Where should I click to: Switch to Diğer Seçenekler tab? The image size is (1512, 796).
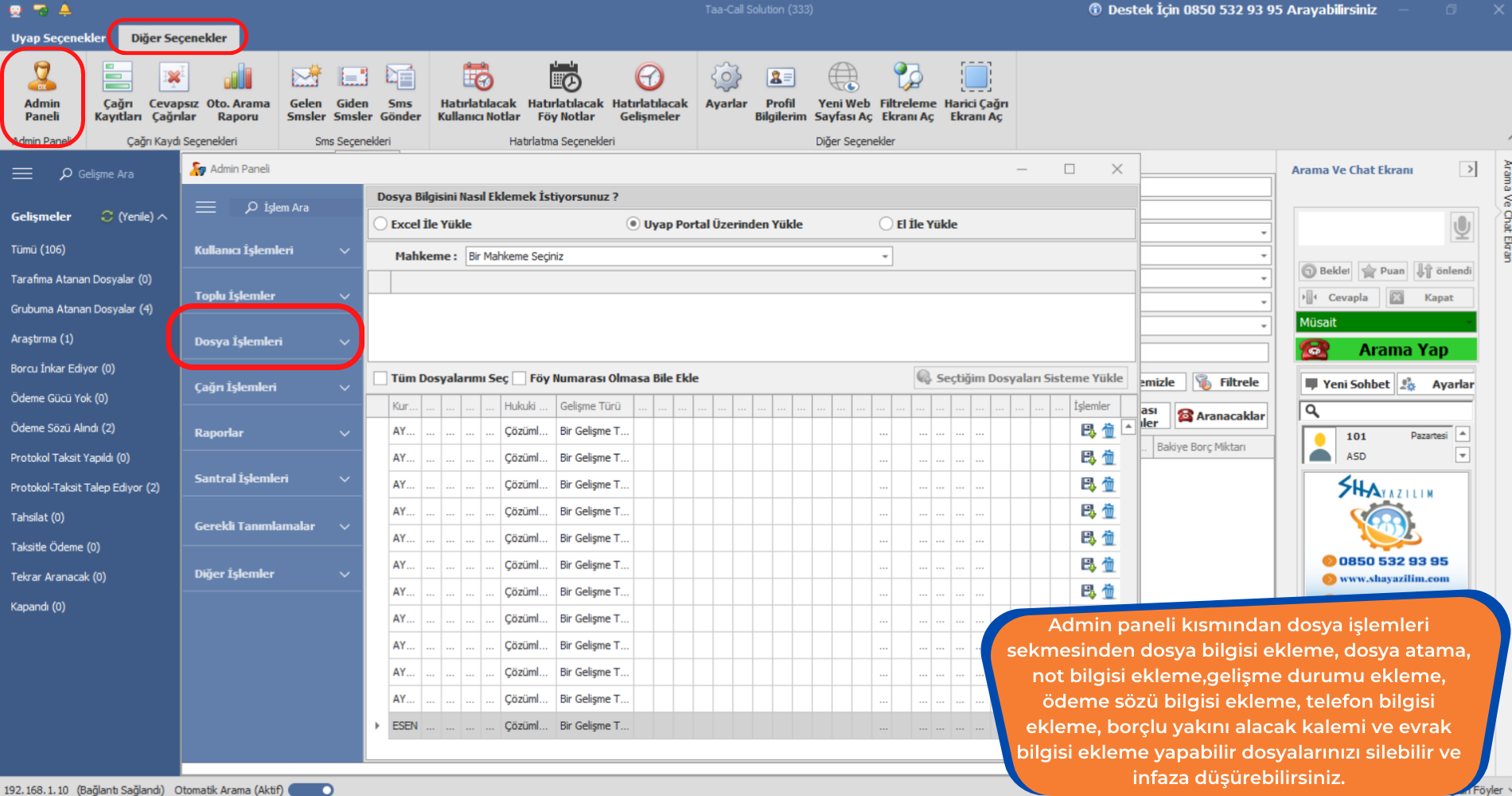178,37
